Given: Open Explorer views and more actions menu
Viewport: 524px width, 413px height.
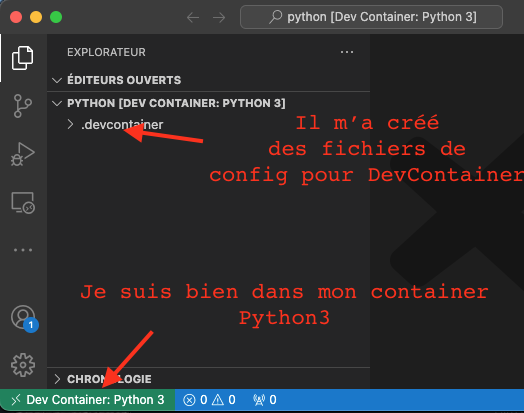Looking at the screenshot, I should point(347,52).
